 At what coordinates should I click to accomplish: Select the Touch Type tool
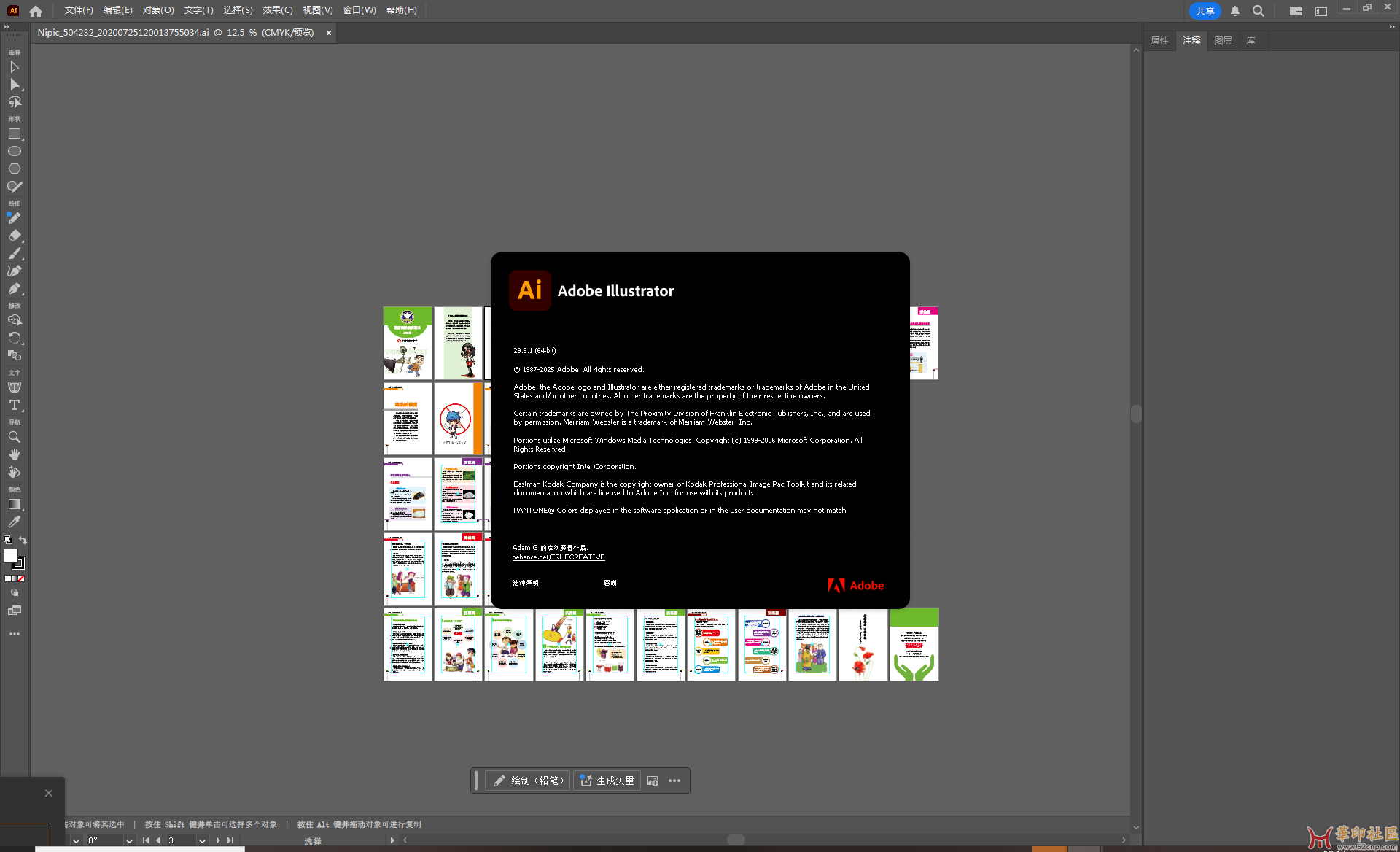tap(15, 387)
